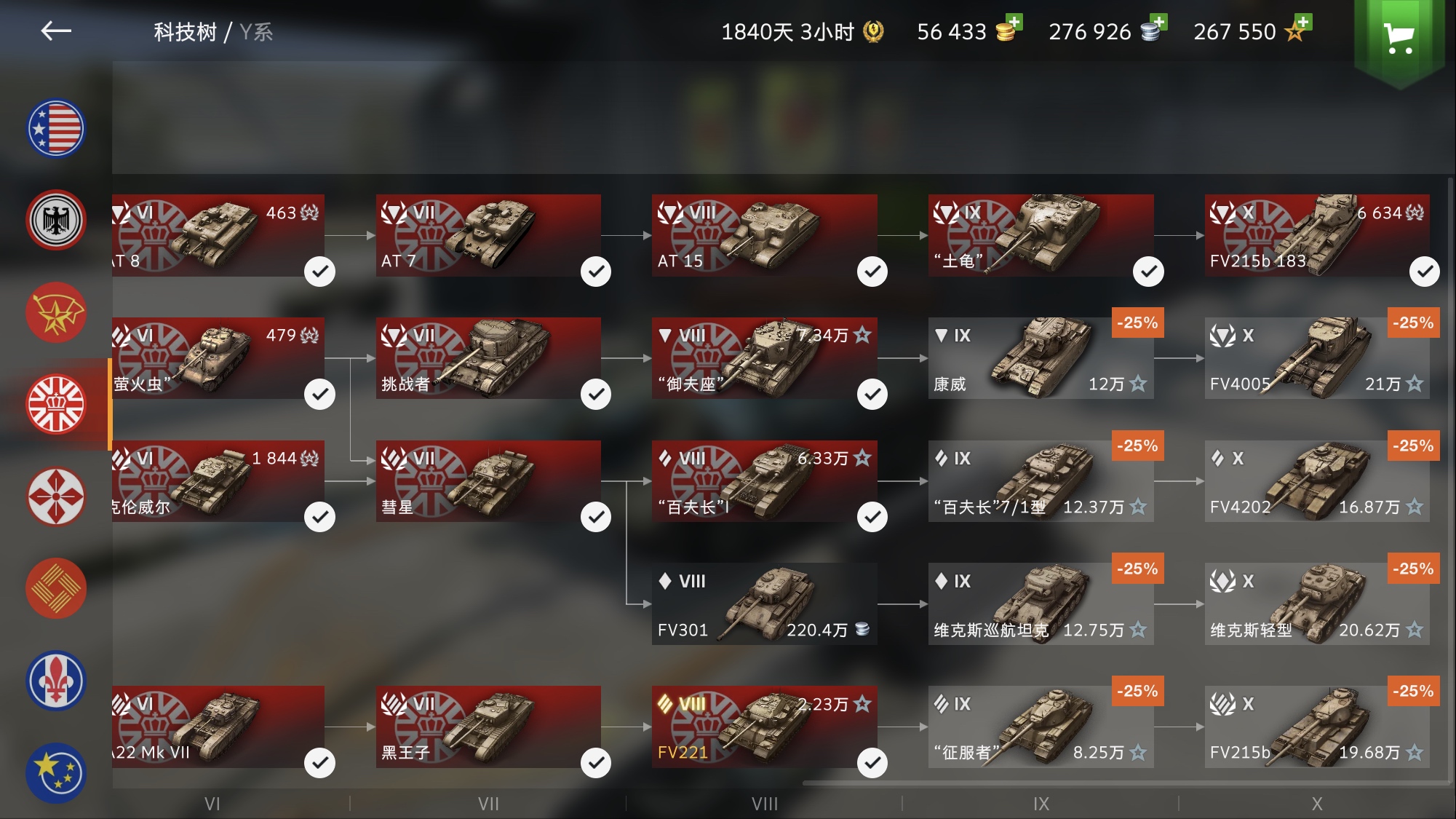Open the FV301 tank card

pyautogui.click(x=764, y=604)
